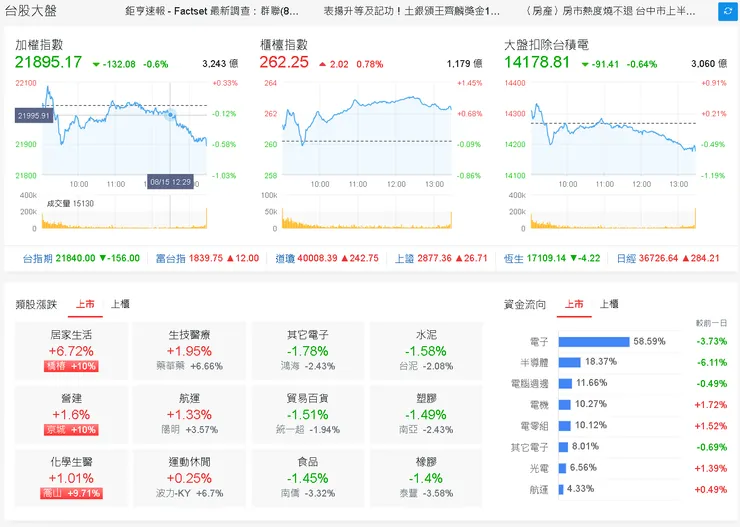Click the 食品 sector card
Viewport: 740px width, 527px height.
pos(308,478)
